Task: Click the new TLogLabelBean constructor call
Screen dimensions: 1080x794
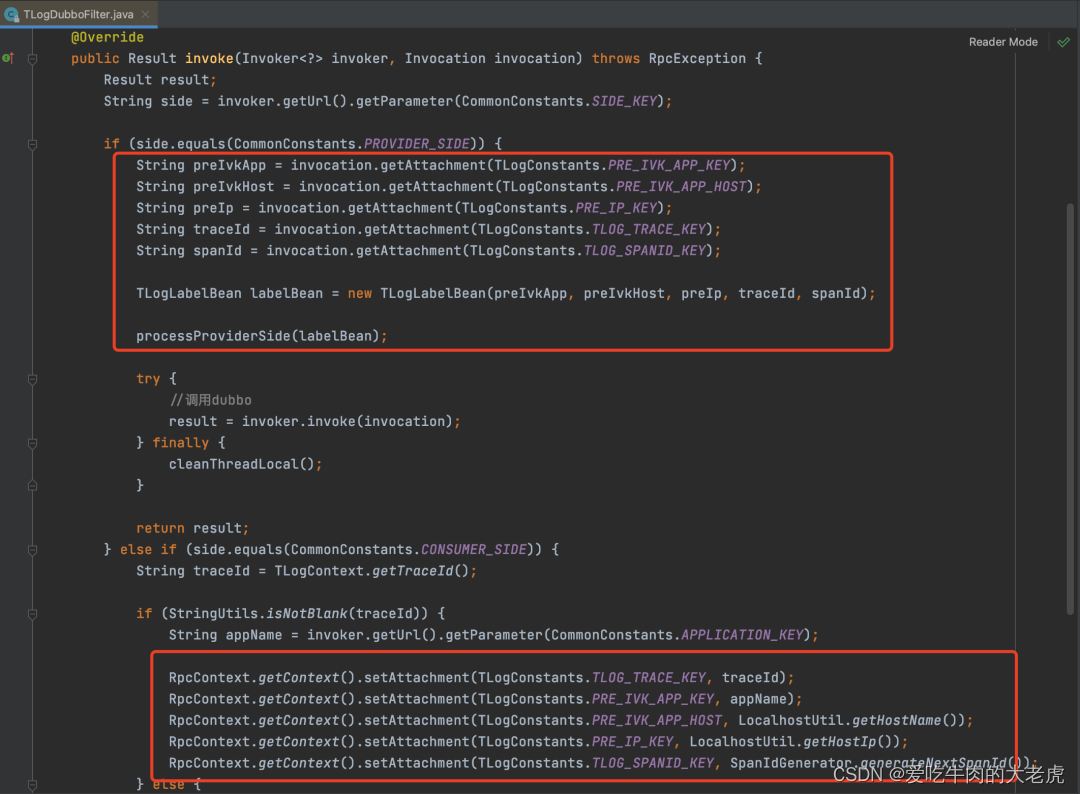Action: pos(607,293)
